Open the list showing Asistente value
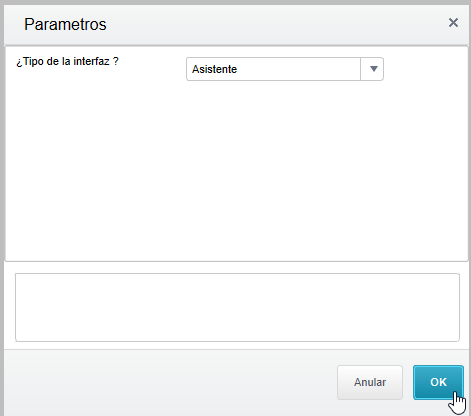Screen dimensions: 471x416 coord(285,69)
